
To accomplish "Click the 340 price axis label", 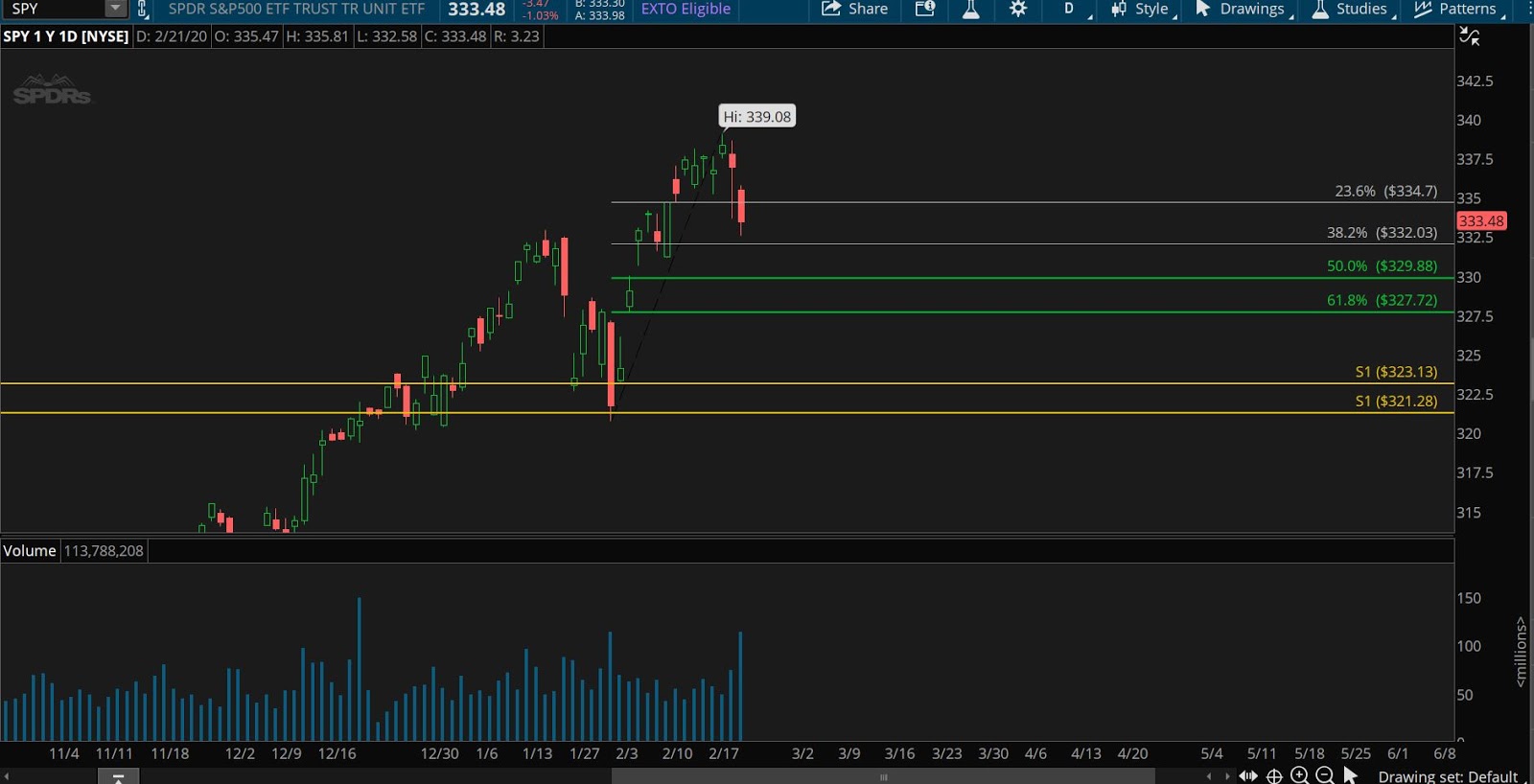I will point(1469,120).
